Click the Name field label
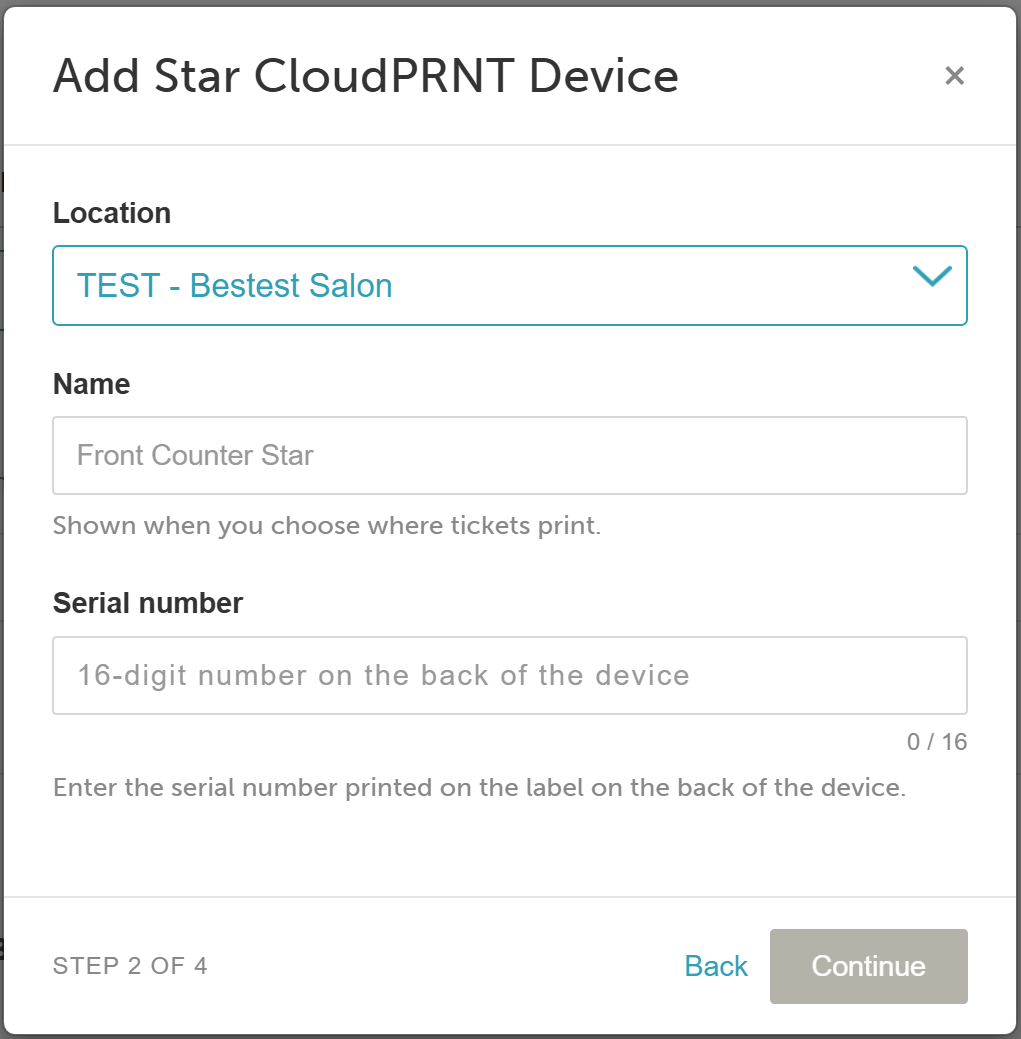 (x=91, y=384)
